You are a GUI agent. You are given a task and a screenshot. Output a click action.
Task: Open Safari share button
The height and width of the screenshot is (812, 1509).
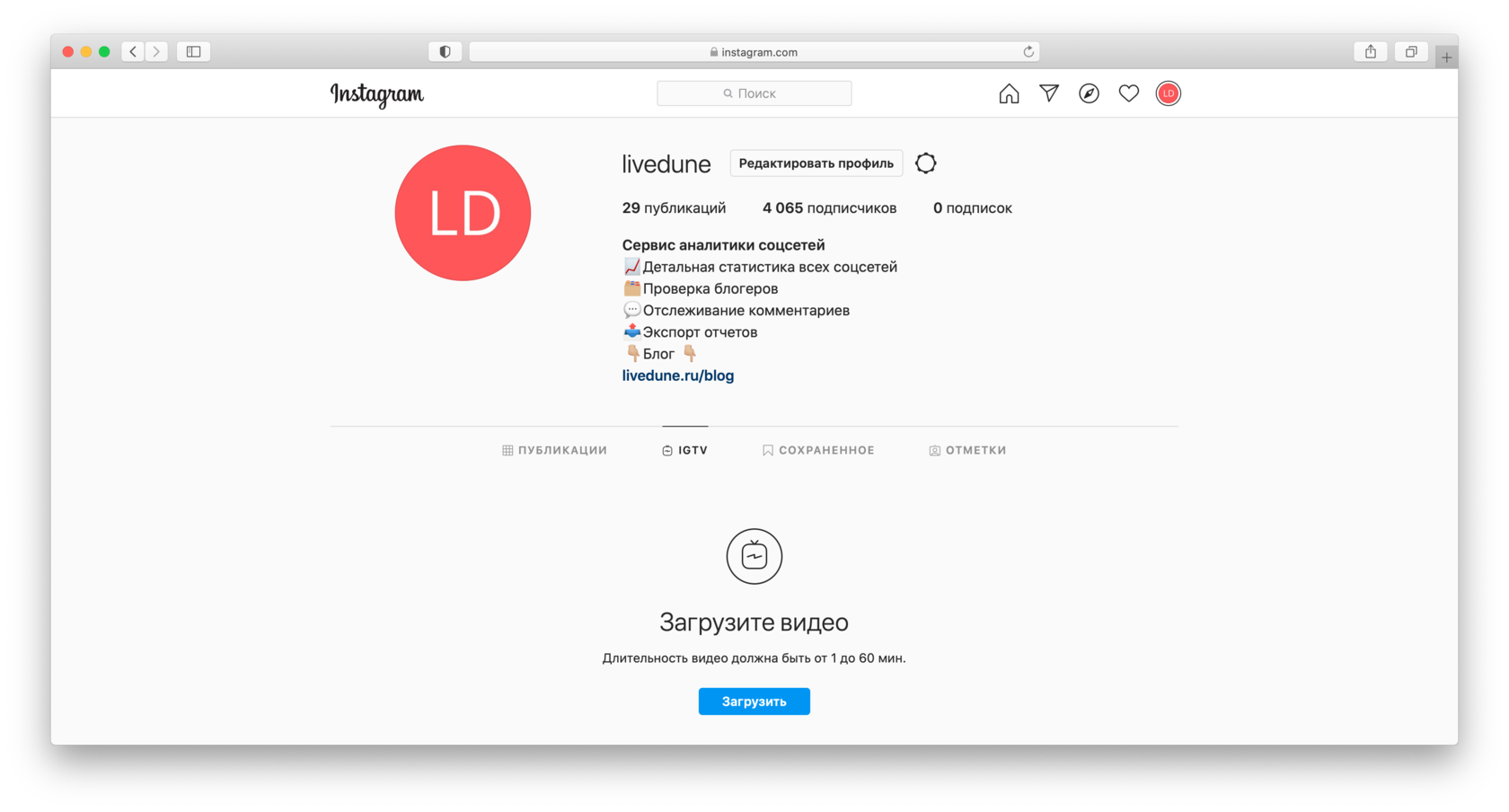click(x=1370, y=52)
